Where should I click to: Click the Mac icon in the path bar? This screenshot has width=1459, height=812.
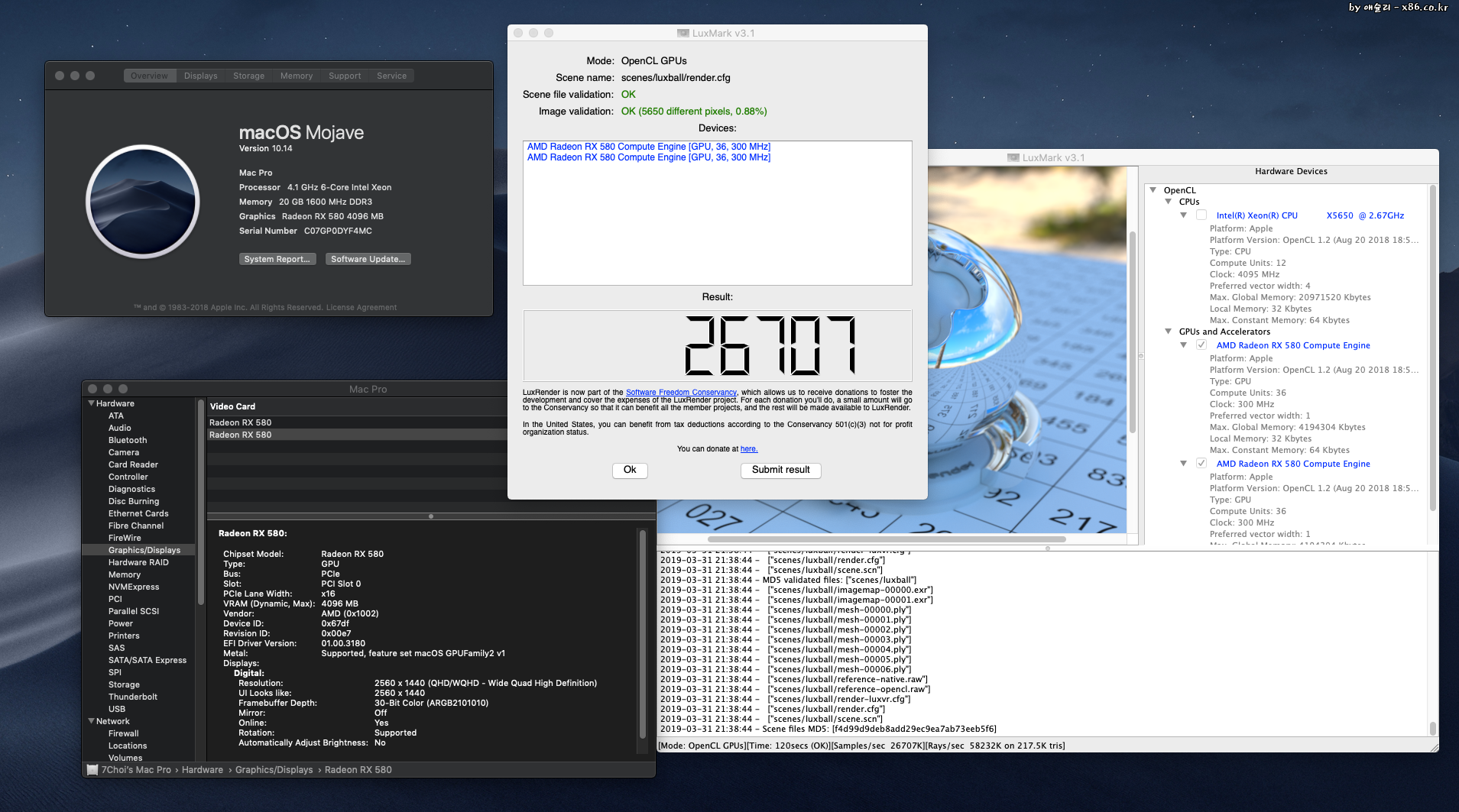(92, 770)
